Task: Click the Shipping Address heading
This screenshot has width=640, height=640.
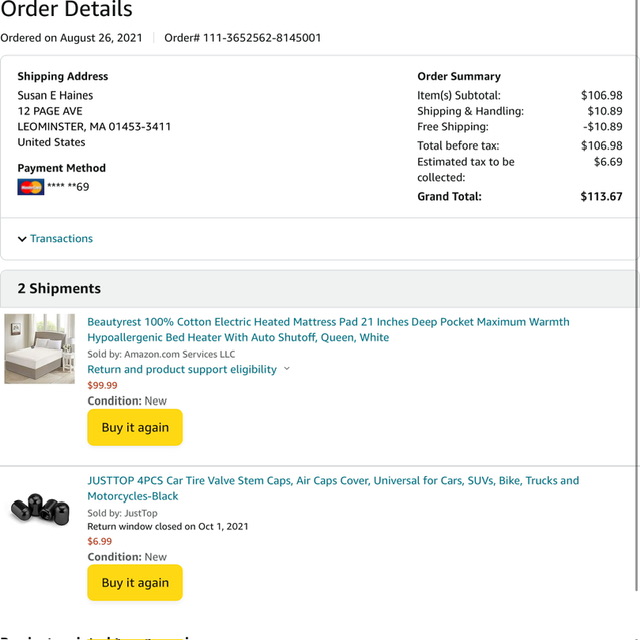Action: coord(63,76)
